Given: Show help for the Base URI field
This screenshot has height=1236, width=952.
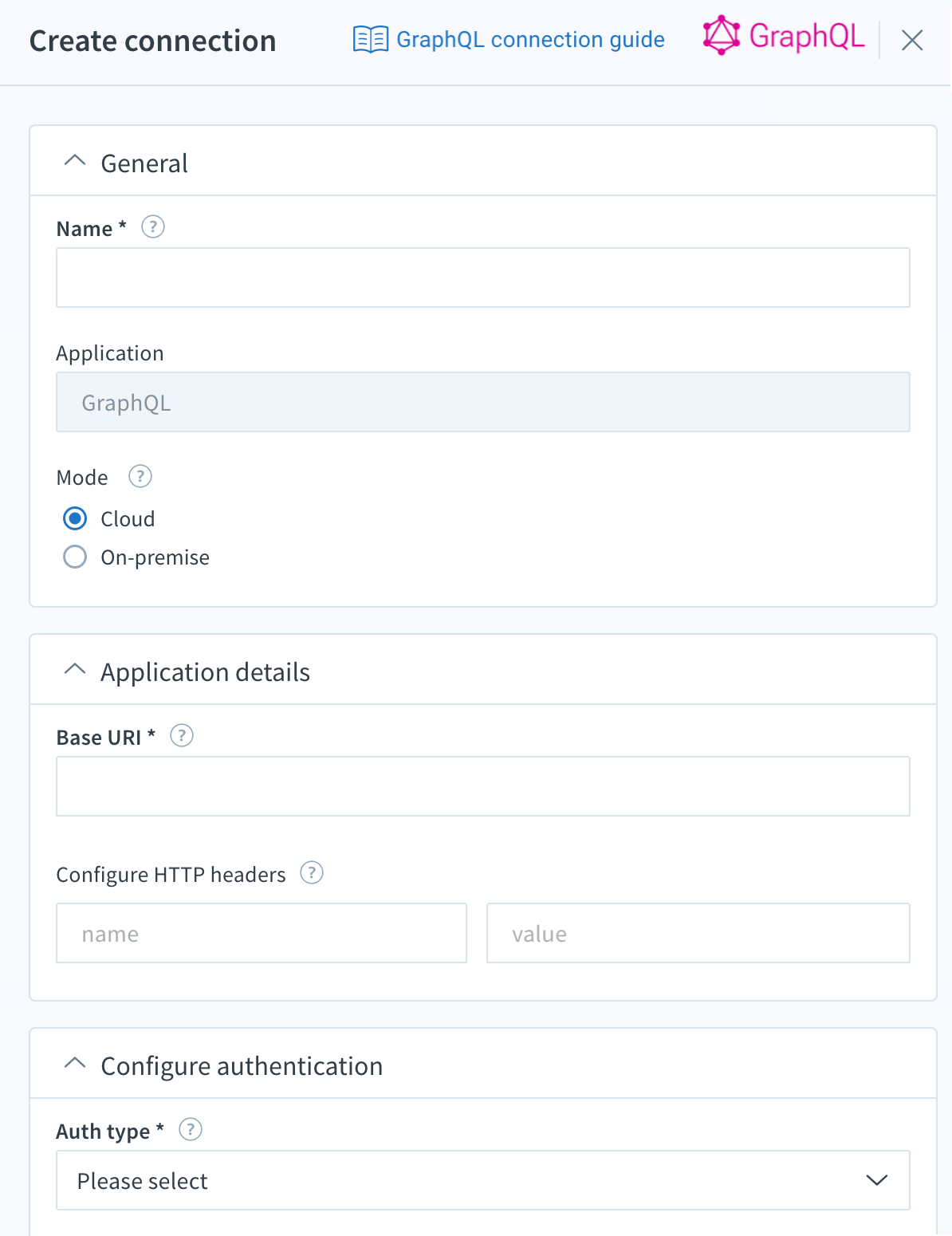Looking at the screenshot, I should tap(182, 735).
